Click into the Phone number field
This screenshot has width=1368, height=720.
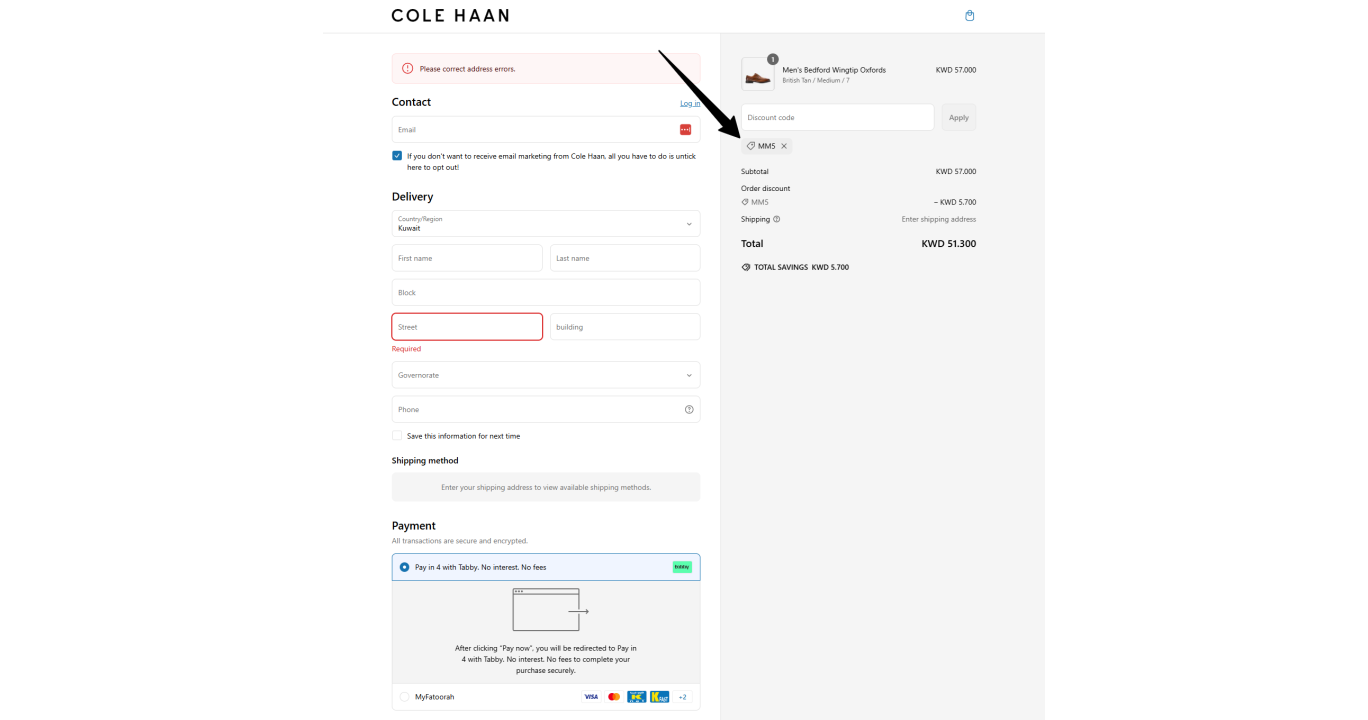(546, 409)
